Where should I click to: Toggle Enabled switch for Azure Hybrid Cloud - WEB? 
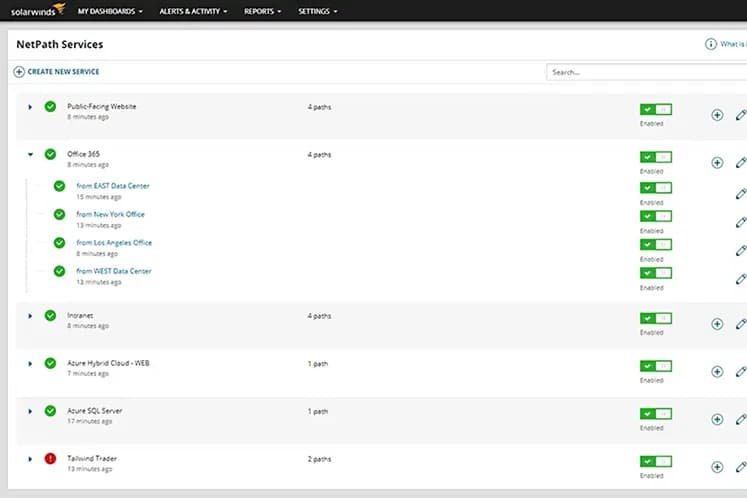click(x=656, y=366)
